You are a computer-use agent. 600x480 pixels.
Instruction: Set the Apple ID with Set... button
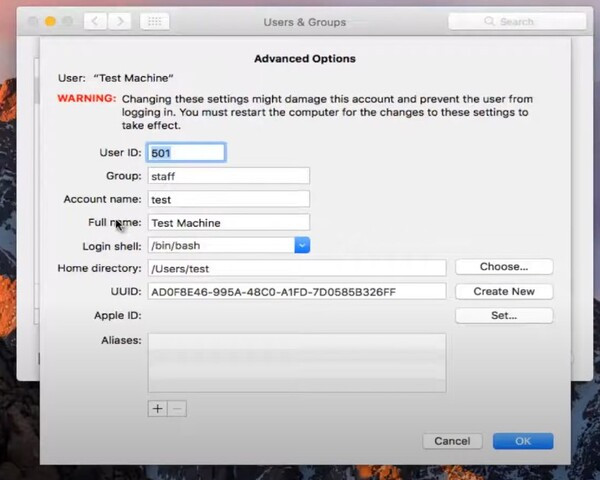pyautogui.click(x=504, y=316)
